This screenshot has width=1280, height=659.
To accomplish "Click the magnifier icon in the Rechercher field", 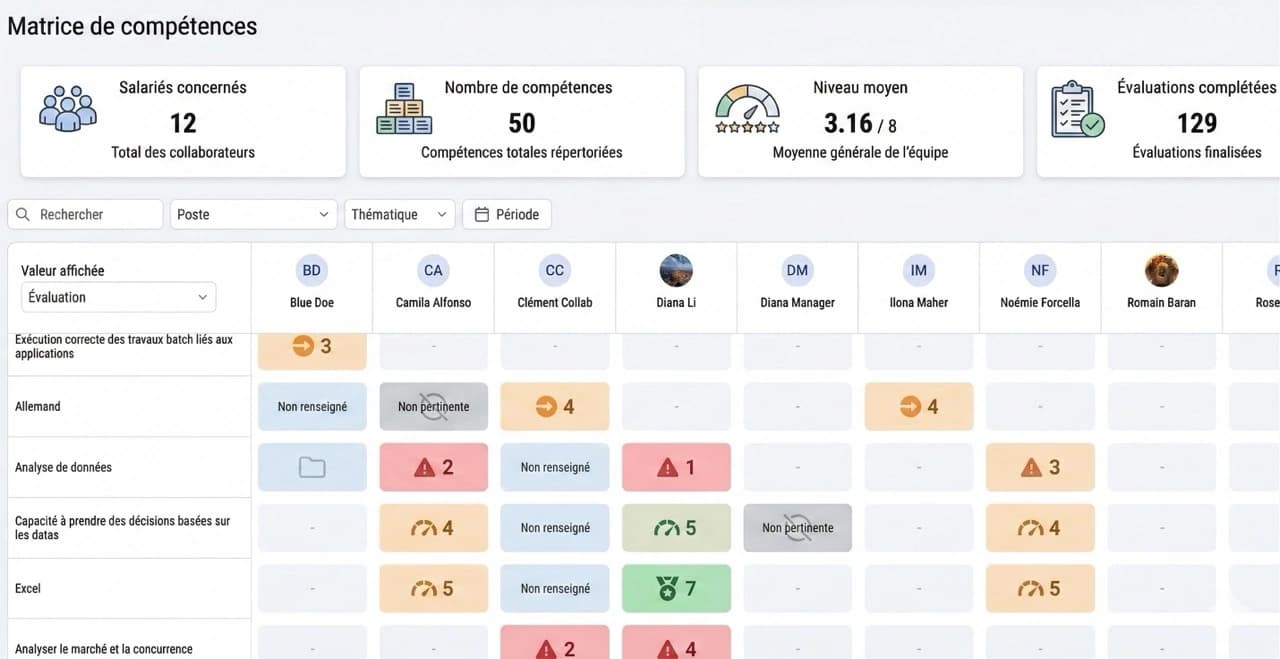I will (x=23, y=214).
